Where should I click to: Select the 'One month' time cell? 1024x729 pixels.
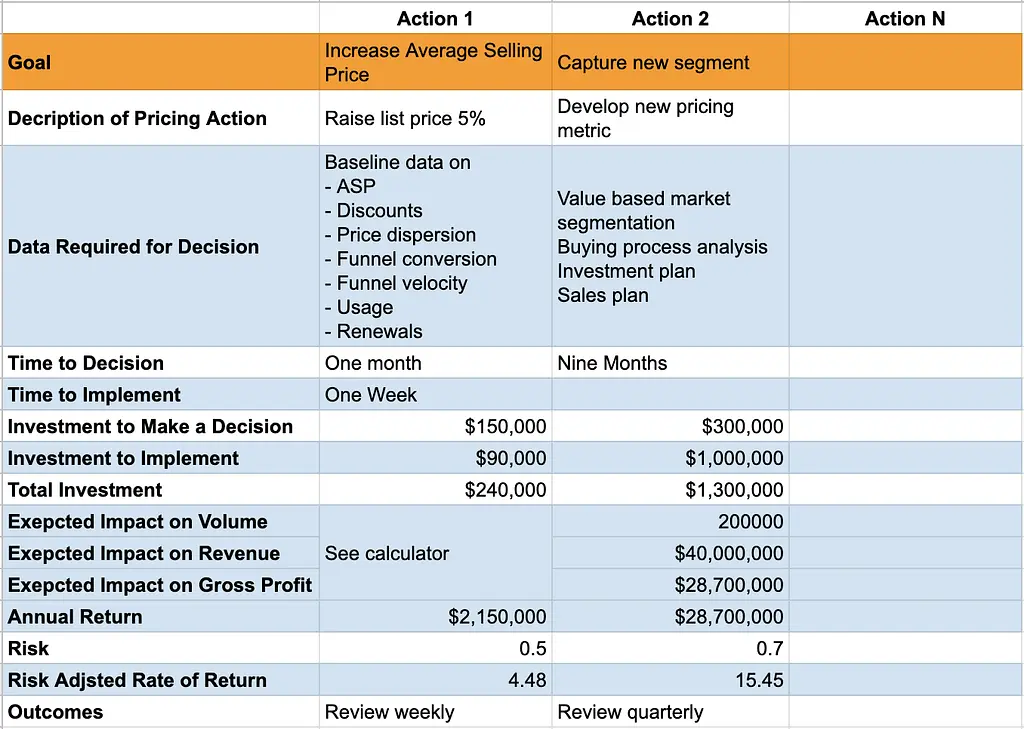(x=435, y=363)
